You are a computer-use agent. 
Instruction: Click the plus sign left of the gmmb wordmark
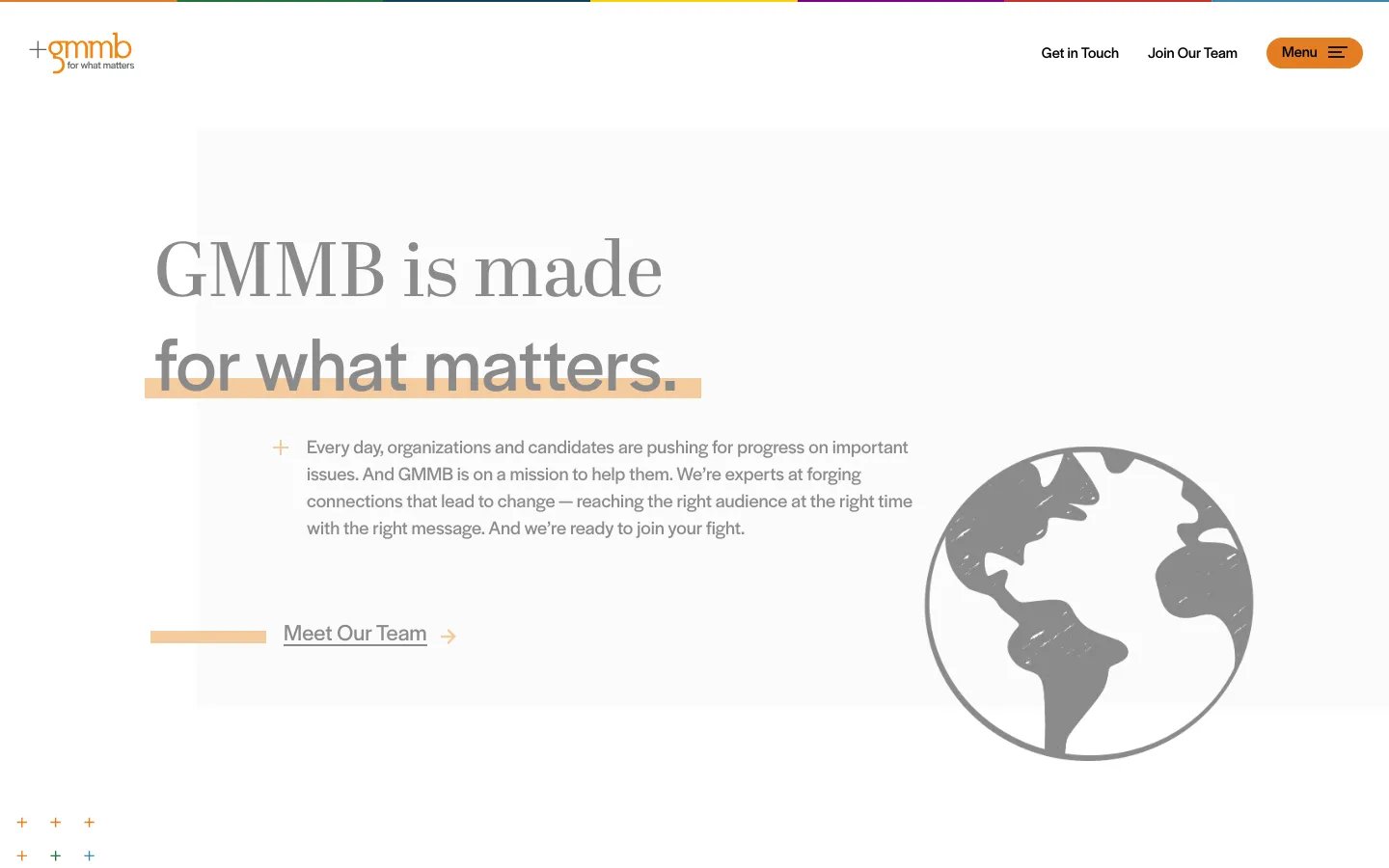tap(37, 51)
